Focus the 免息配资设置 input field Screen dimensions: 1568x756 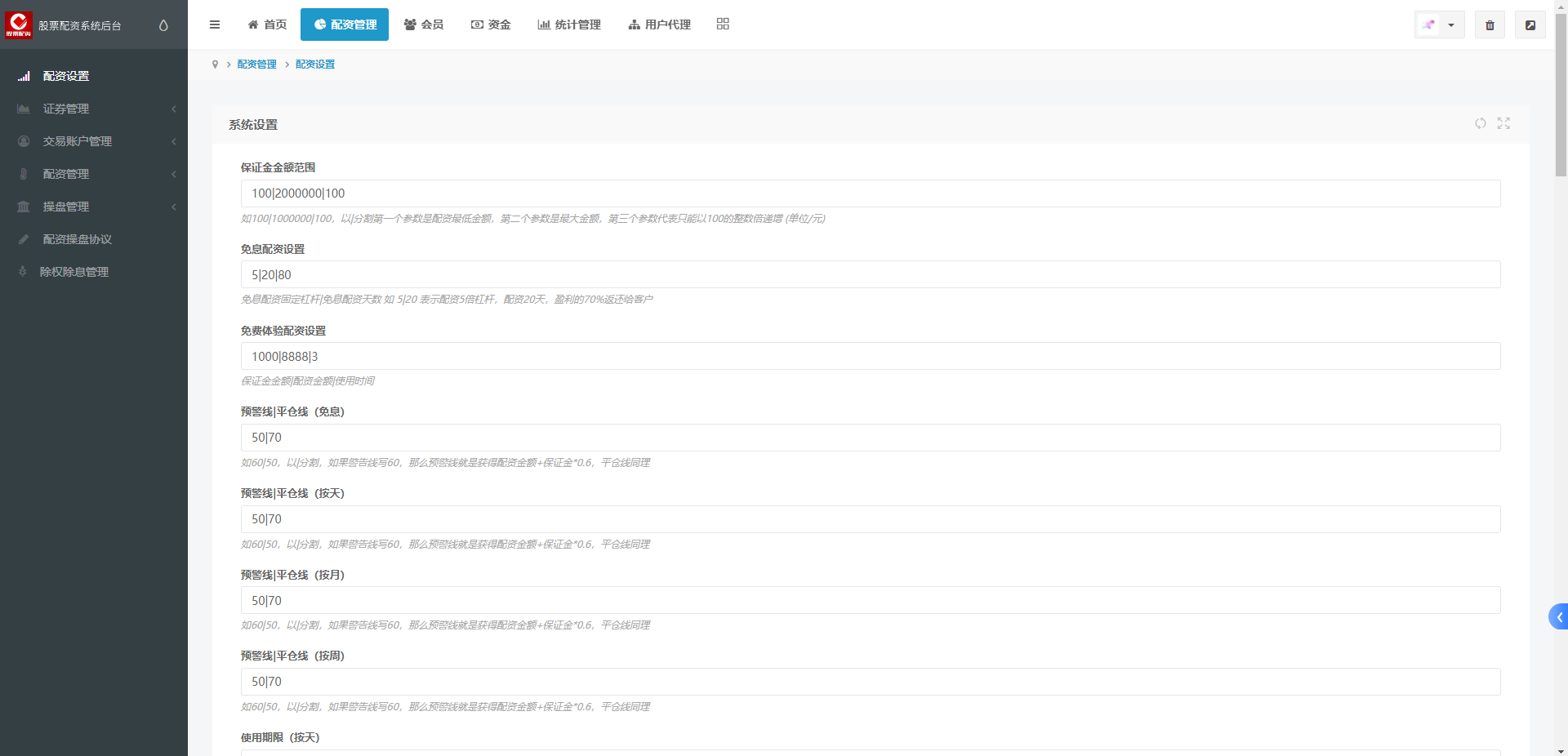click(870, 275)
